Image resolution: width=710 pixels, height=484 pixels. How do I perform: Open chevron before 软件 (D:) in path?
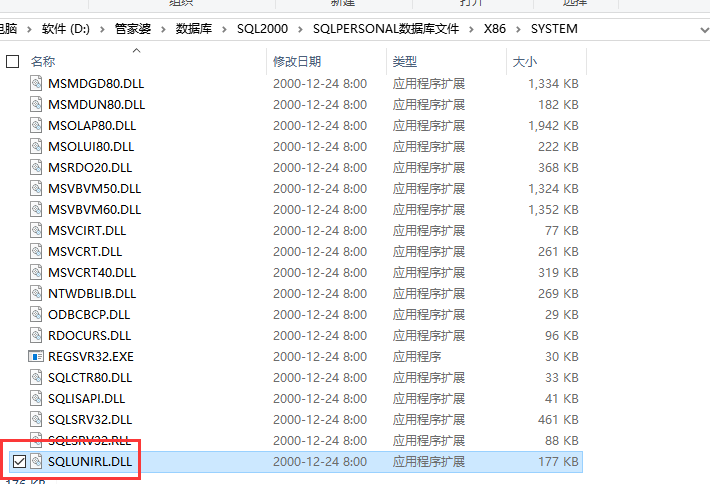29,29
